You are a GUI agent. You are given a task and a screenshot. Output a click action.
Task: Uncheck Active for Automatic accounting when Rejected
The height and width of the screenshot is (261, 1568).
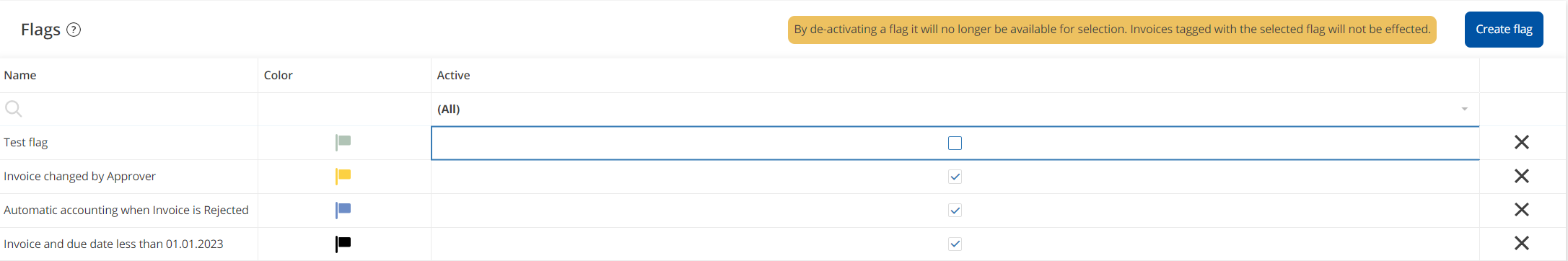tap(955, 211)
